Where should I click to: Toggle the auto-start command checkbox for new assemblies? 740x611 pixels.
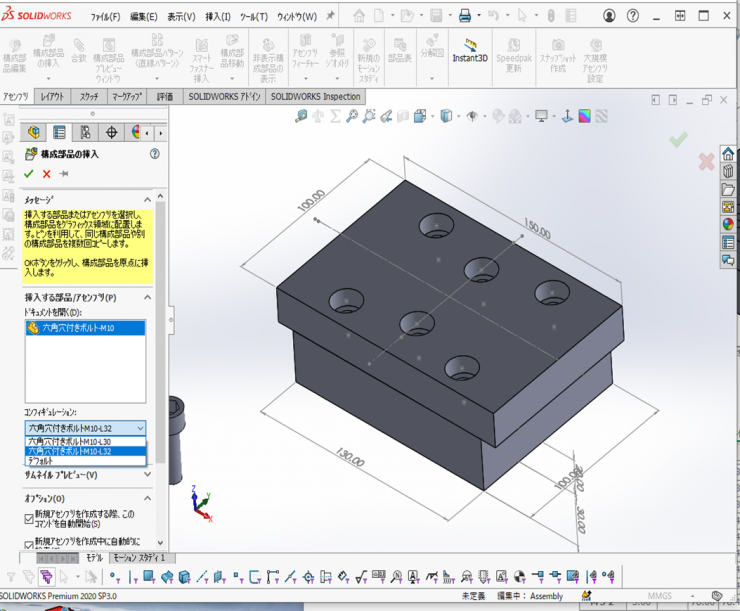[28, 517]
